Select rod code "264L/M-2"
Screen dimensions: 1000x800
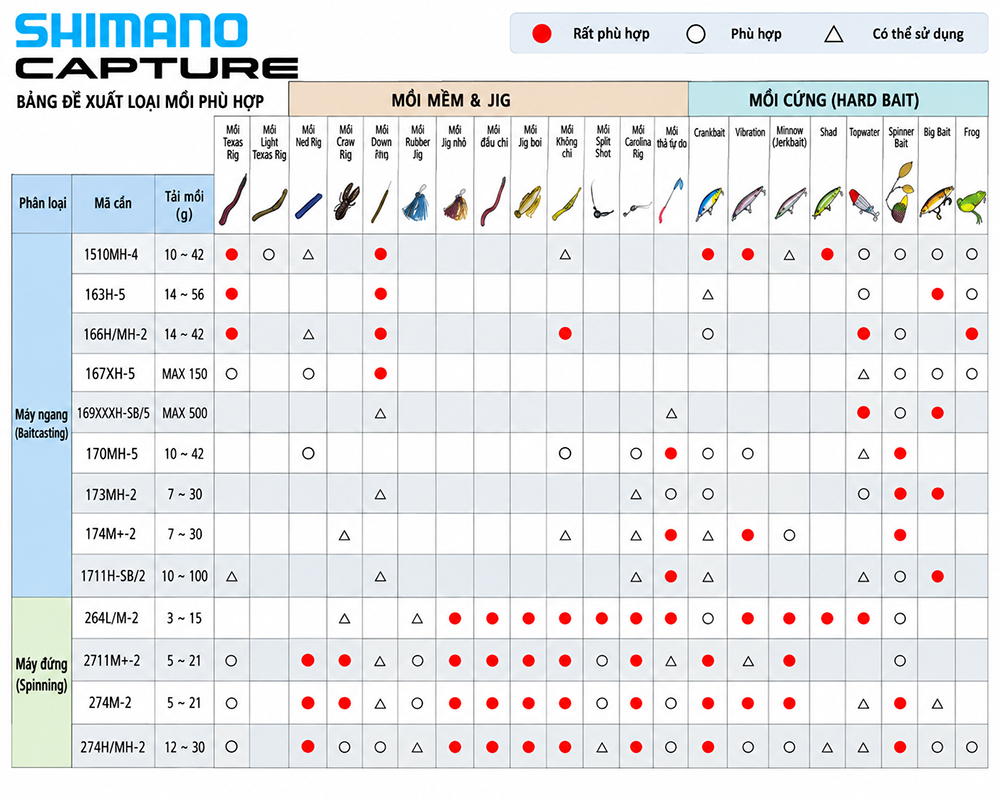(112, 618)
